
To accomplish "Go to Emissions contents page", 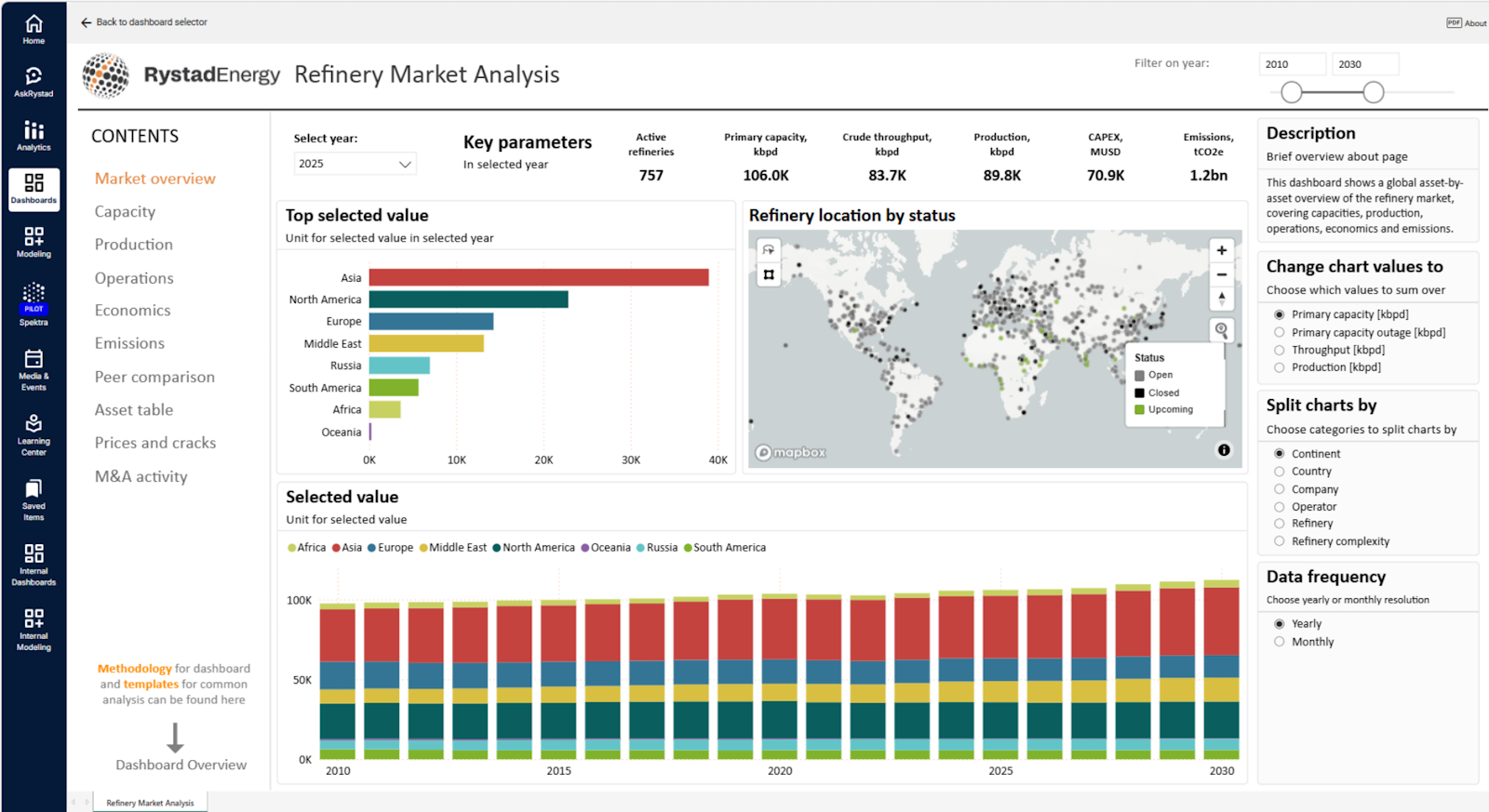I will click(129, 343).
